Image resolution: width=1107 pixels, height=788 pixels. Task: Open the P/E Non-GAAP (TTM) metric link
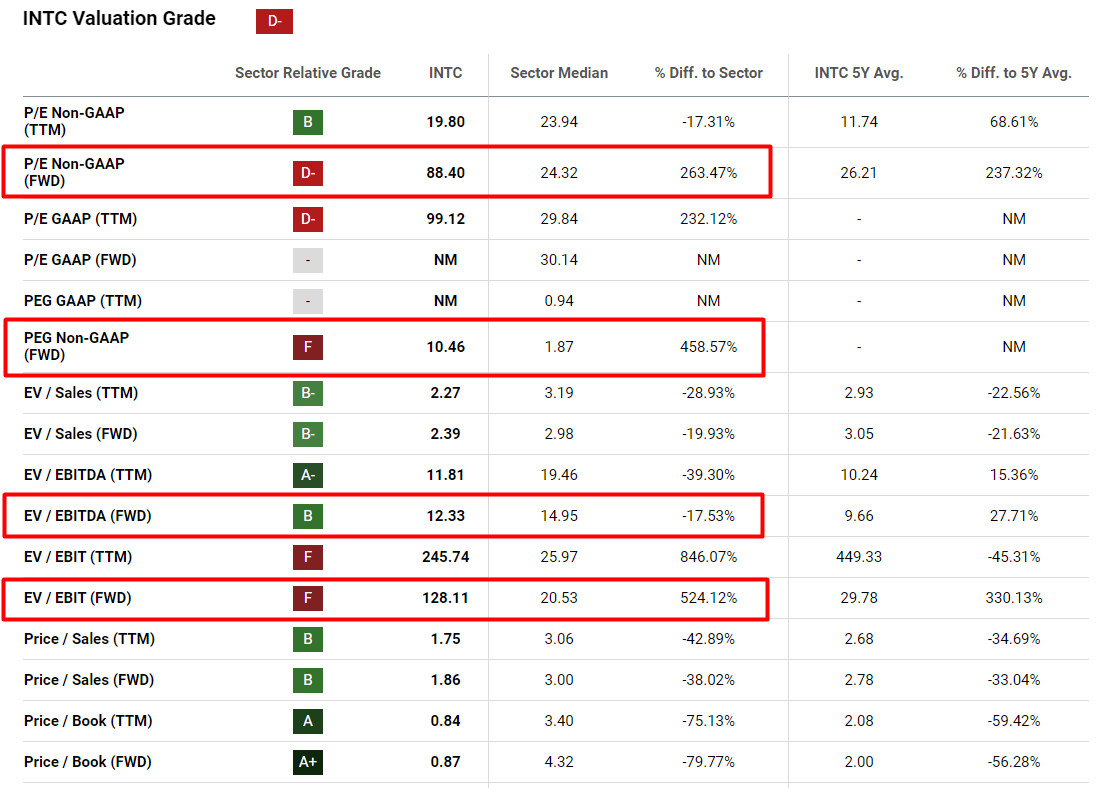(x=74, y=121)
